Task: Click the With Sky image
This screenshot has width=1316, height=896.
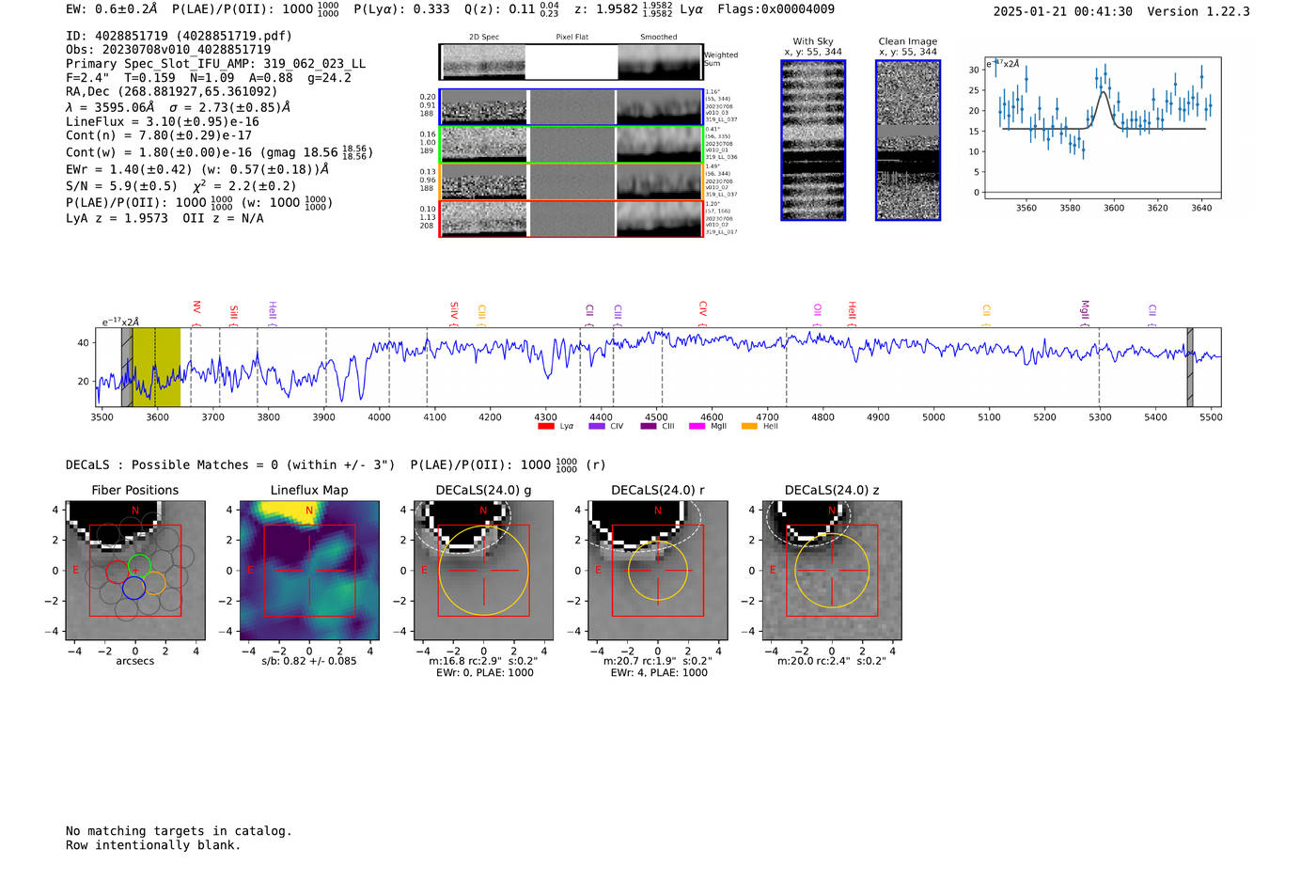Action: (813, 140)
